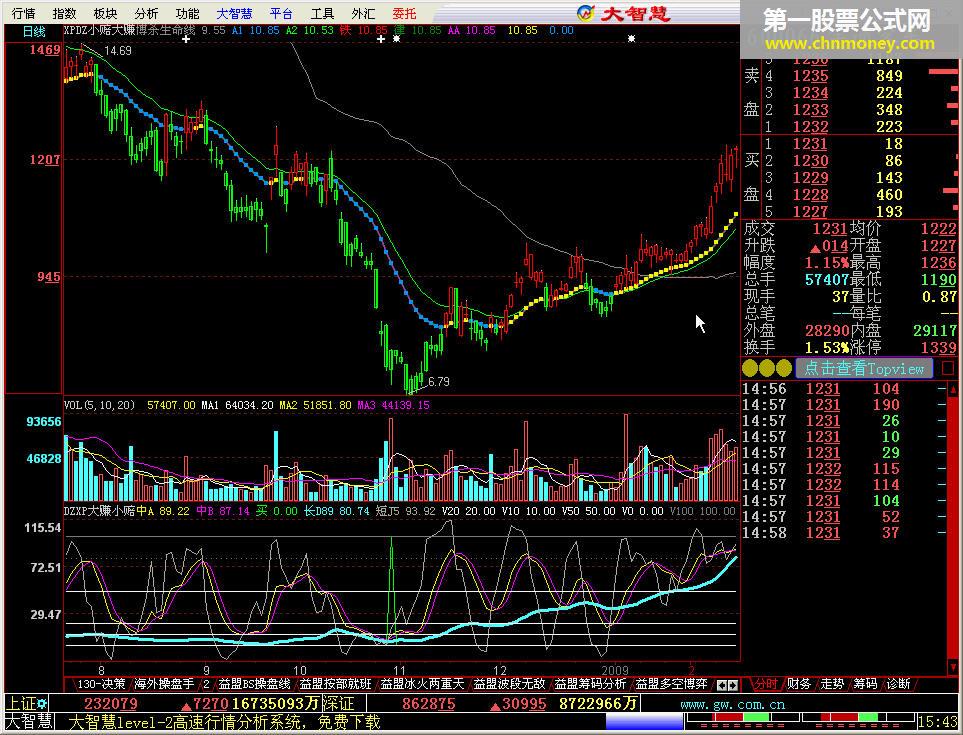Click the 14:58 last trade row
Image resolution: width=963 pixels, height=735 pixels.
(x=843, y=533)
